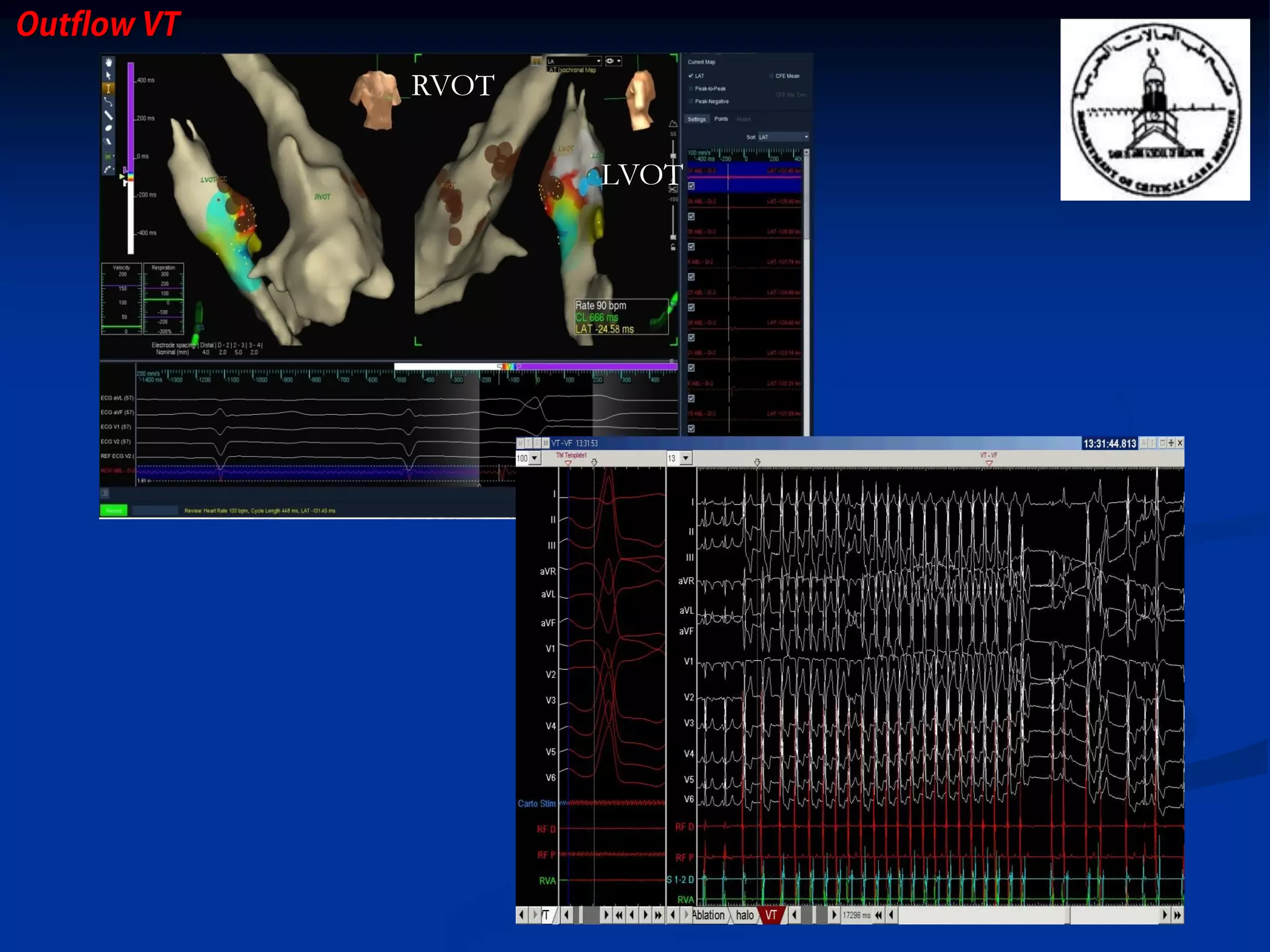
Task: Toggle checkbox for LAT -123.14 ms point
Action: point(691,368)
